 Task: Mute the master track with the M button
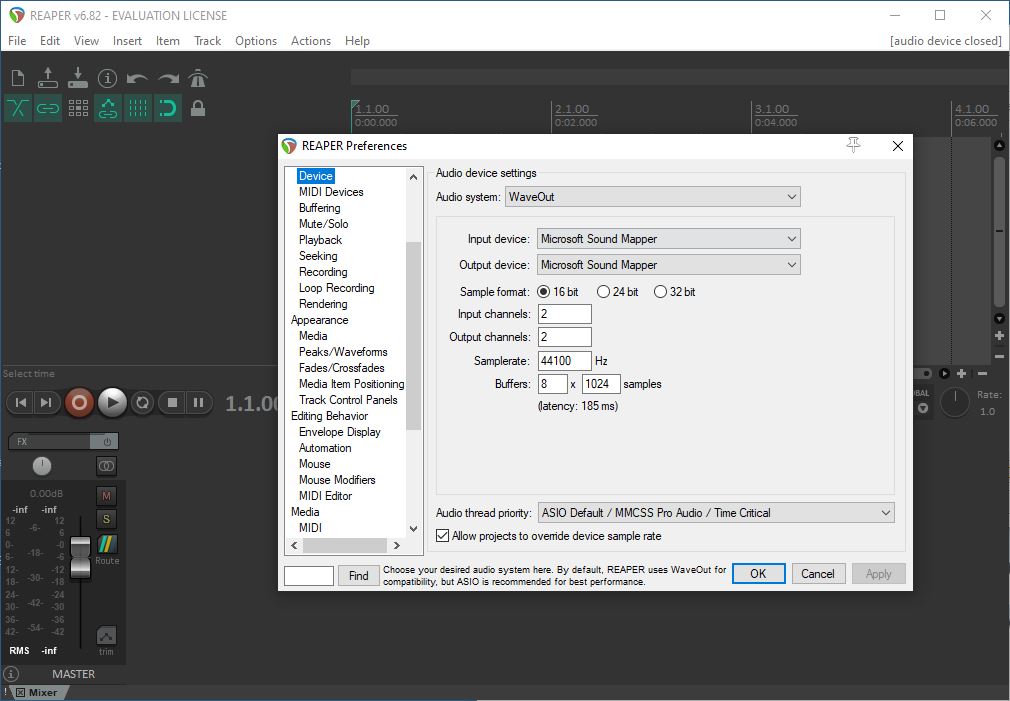(x=106, y=495)
